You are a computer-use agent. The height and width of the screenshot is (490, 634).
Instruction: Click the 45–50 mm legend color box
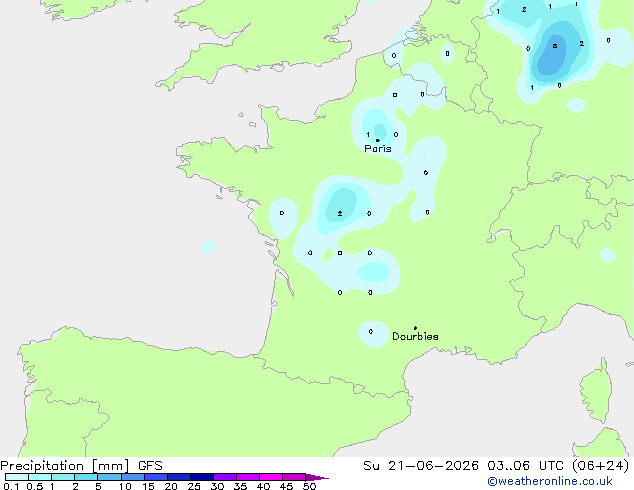pyautogui.click(x=294, y=477)
